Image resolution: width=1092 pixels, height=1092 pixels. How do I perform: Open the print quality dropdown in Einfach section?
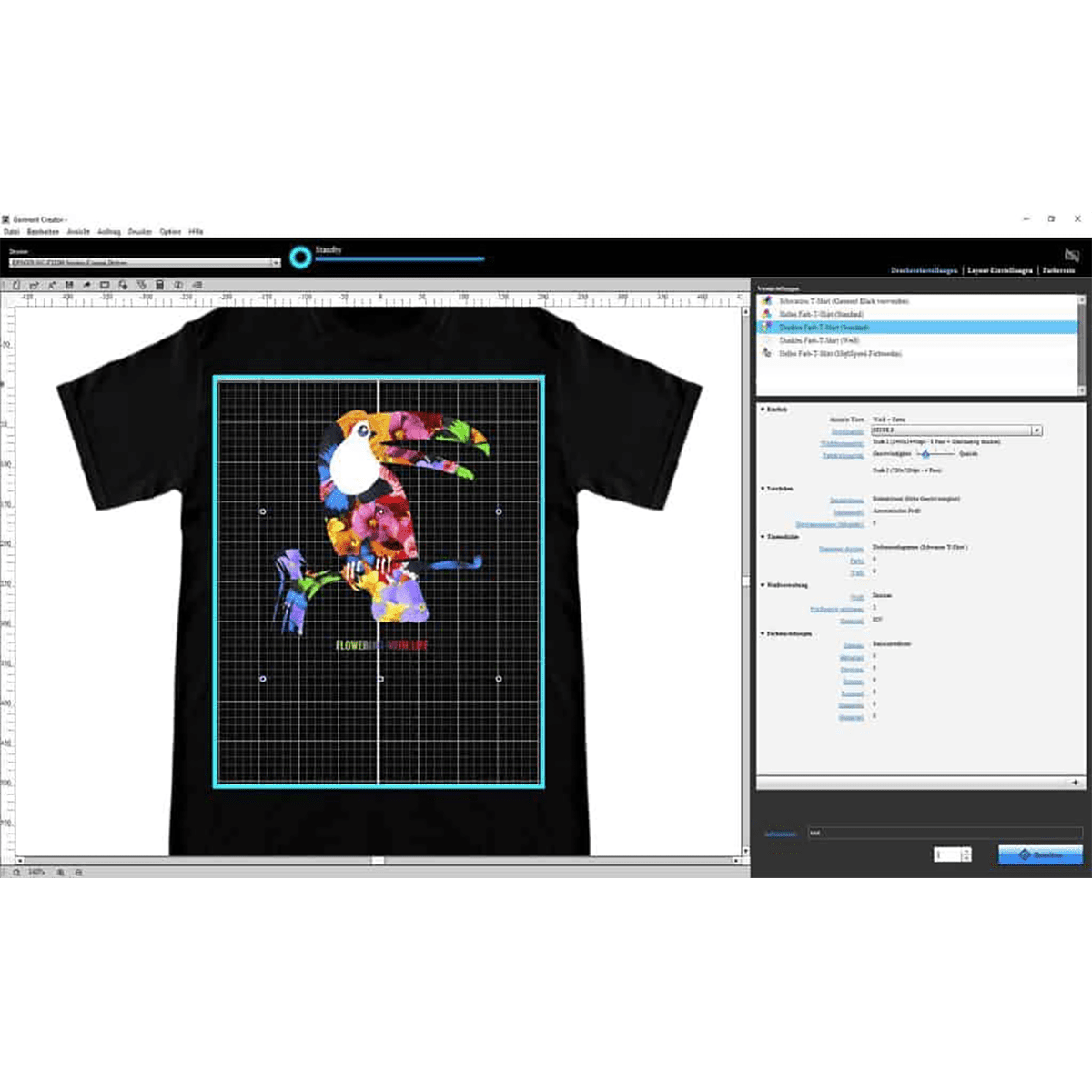click(x=1036, y=430)
